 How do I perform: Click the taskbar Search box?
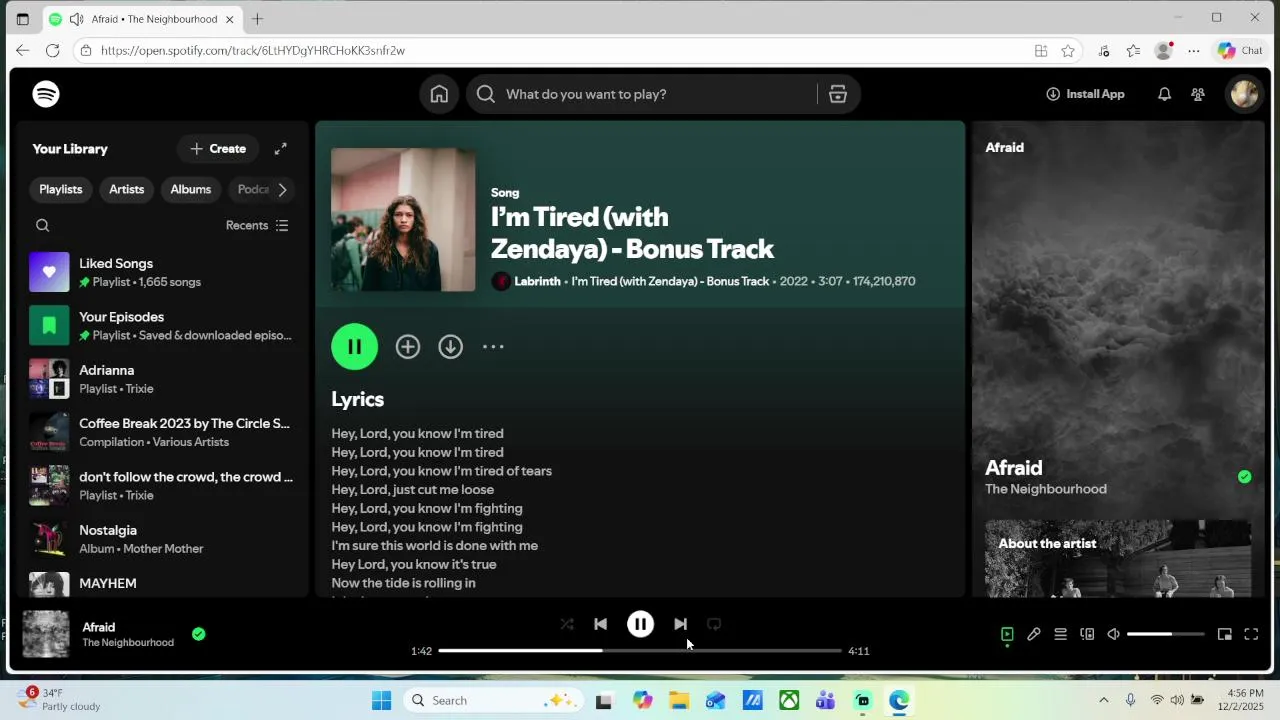[492, 701]
